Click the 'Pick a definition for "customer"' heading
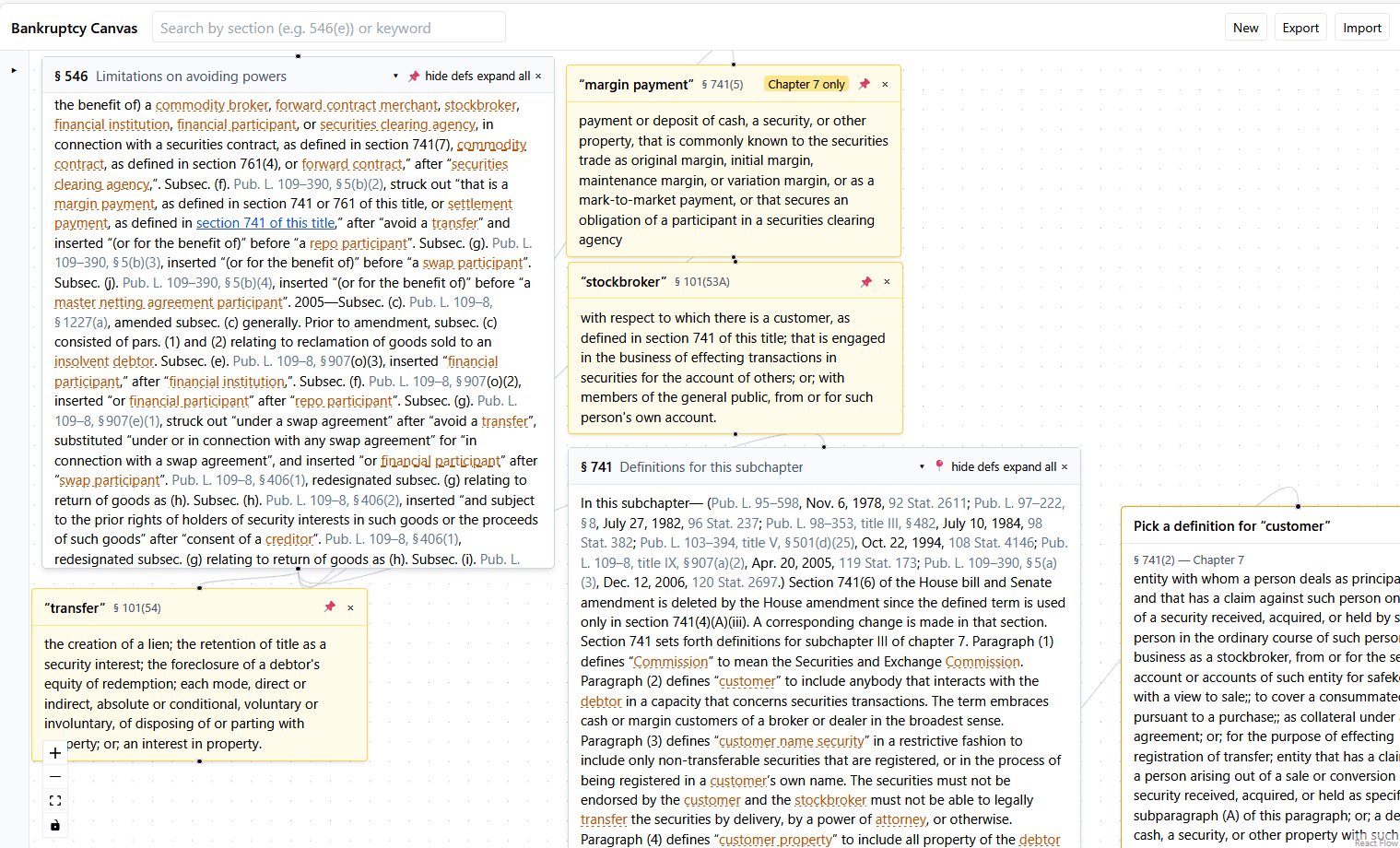The width and height of the screenshot is (1400, 848). [1232, 526]
